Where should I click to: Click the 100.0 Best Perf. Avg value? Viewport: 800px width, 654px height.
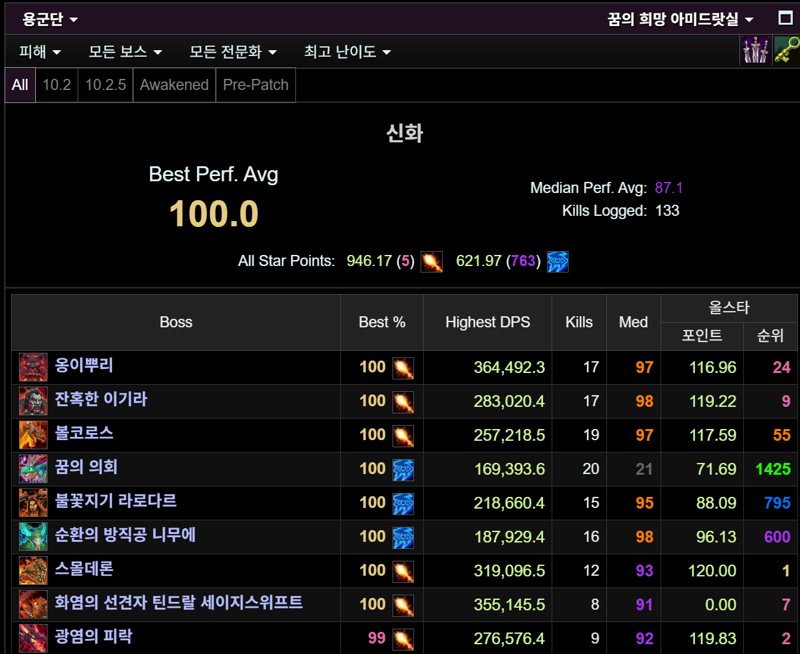214,214
